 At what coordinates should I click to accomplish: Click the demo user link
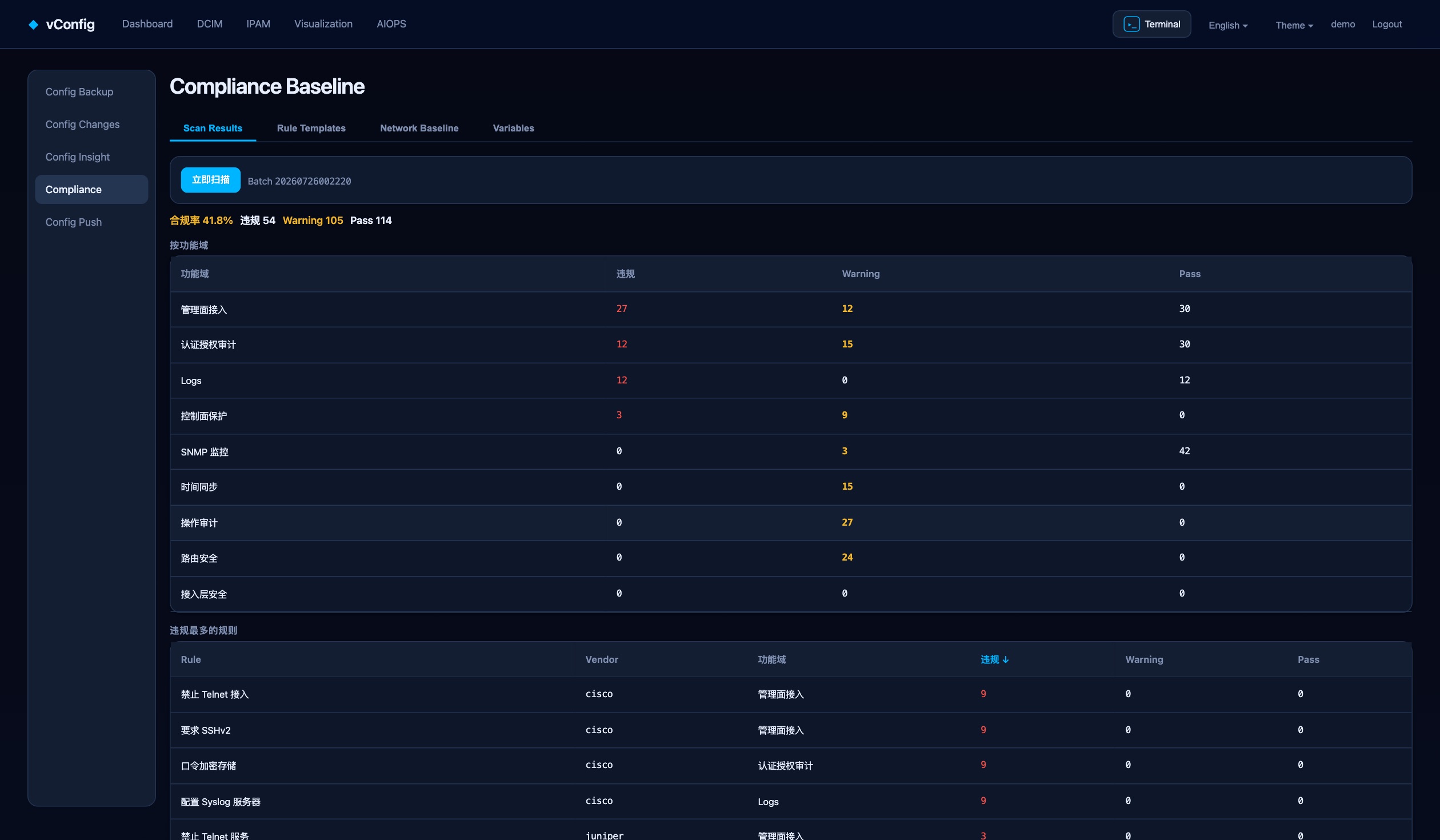pyautogui.click(x=1342, y=24)
